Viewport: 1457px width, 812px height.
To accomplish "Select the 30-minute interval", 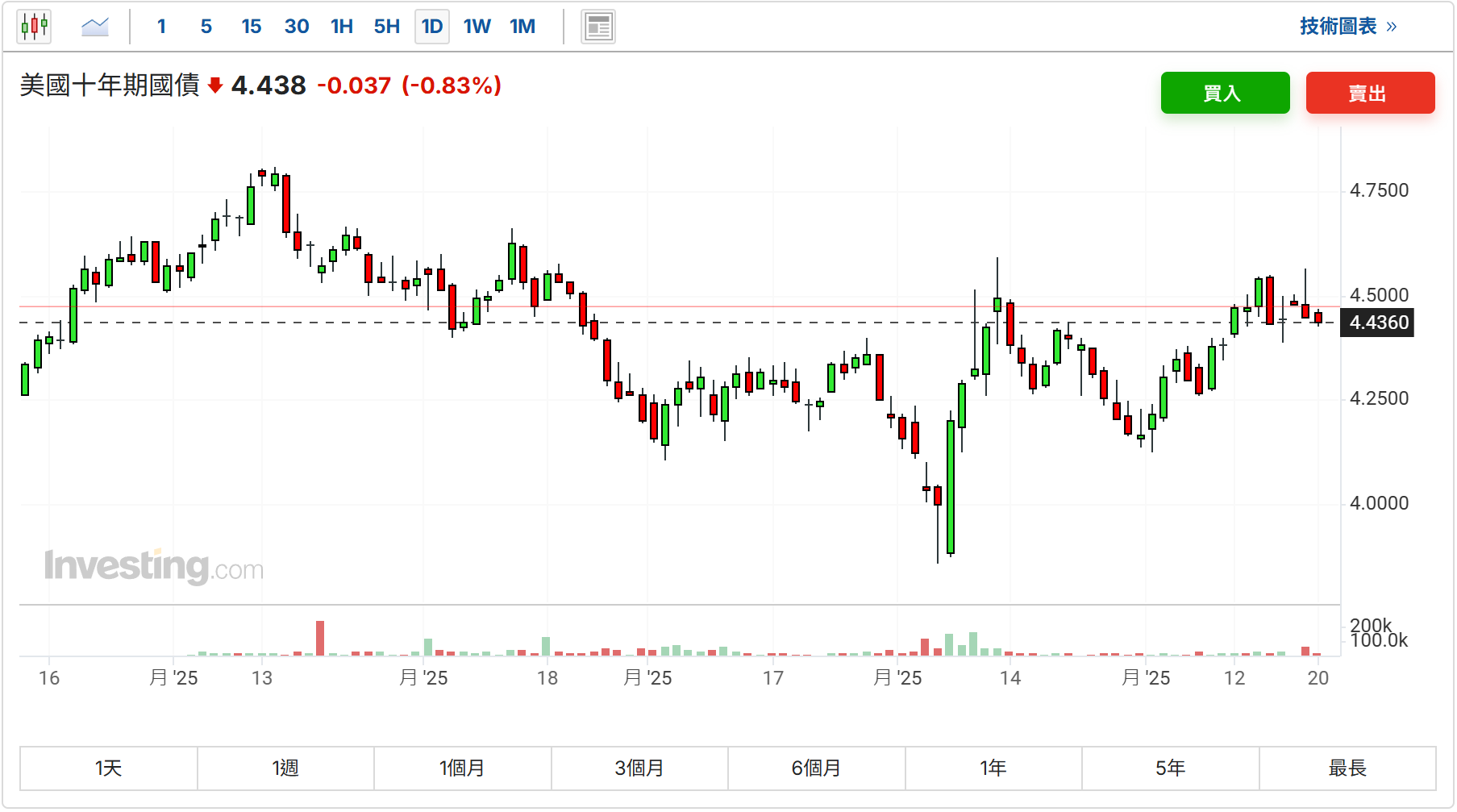I will (x=297, y=27).
